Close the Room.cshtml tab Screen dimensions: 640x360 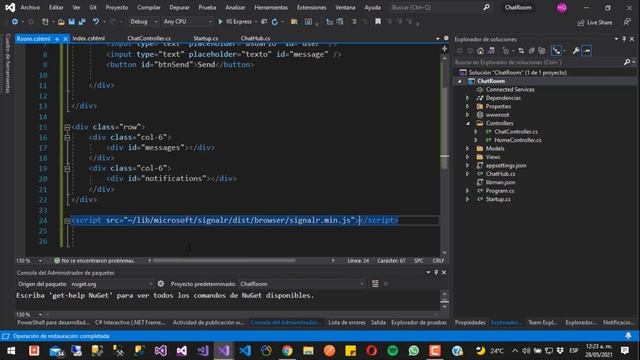pos(65,39)
